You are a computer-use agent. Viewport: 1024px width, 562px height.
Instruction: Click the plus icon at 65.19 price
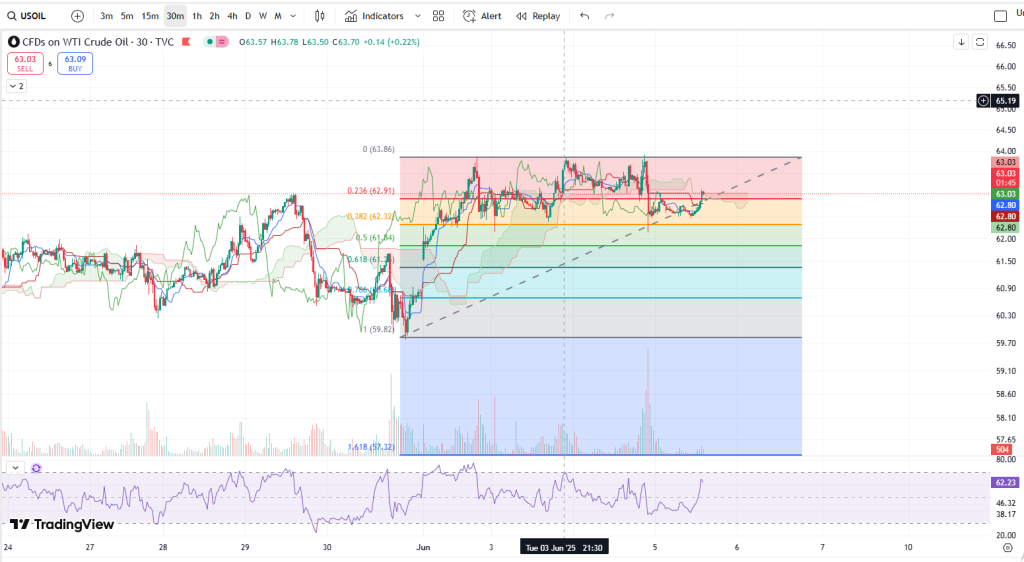tap(984, 101)
